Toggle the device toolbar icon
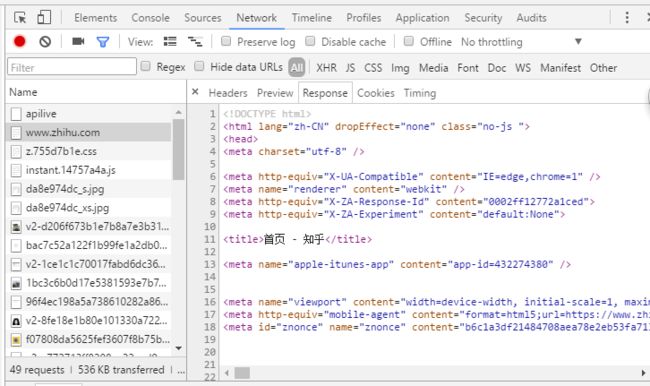The image size is (650, 386). pyautogui.click(x=44, y=17)
